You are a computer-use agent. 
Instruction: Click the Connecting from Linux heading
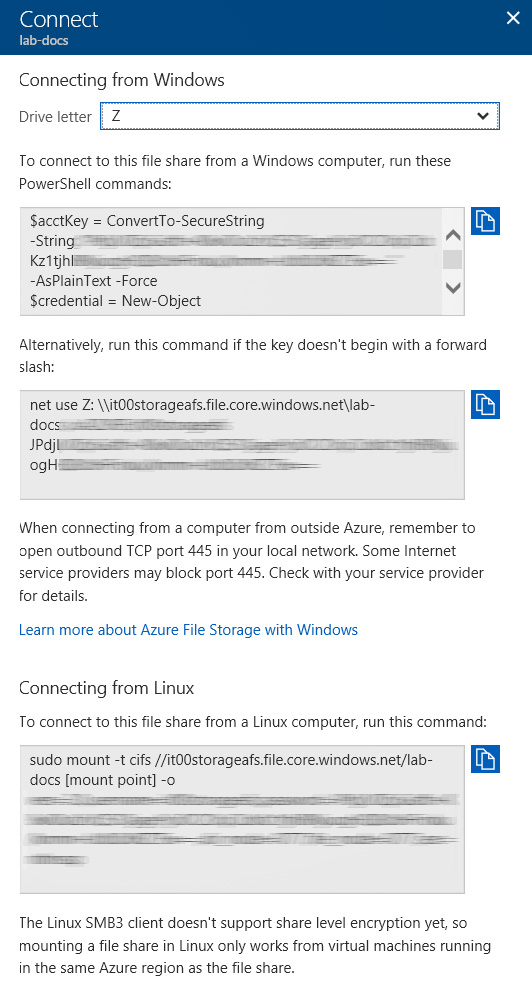(x=107, y=688)
